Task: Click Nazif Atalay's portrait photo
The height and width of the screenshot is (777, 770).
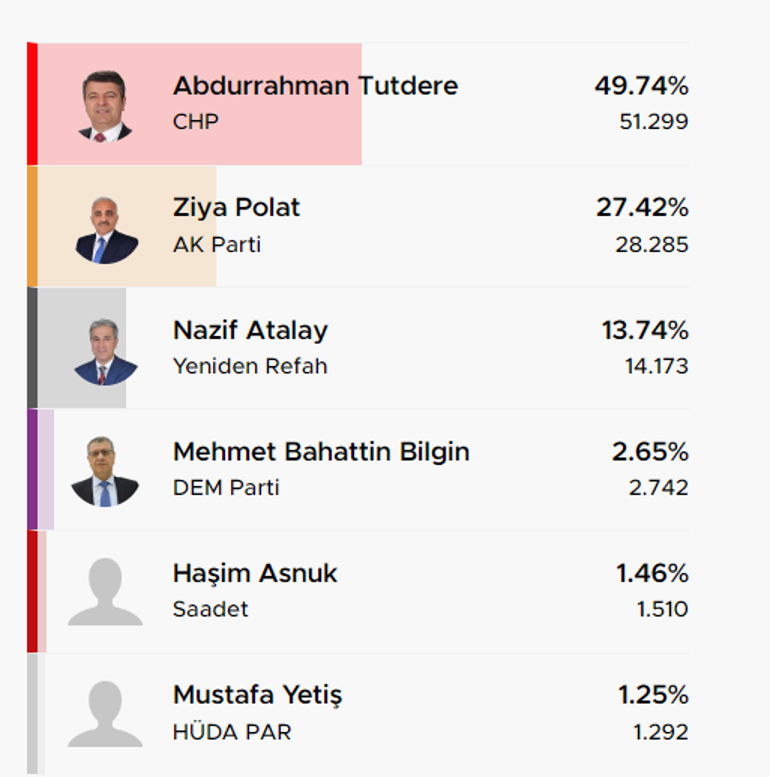Action: [x=106, y=352]
